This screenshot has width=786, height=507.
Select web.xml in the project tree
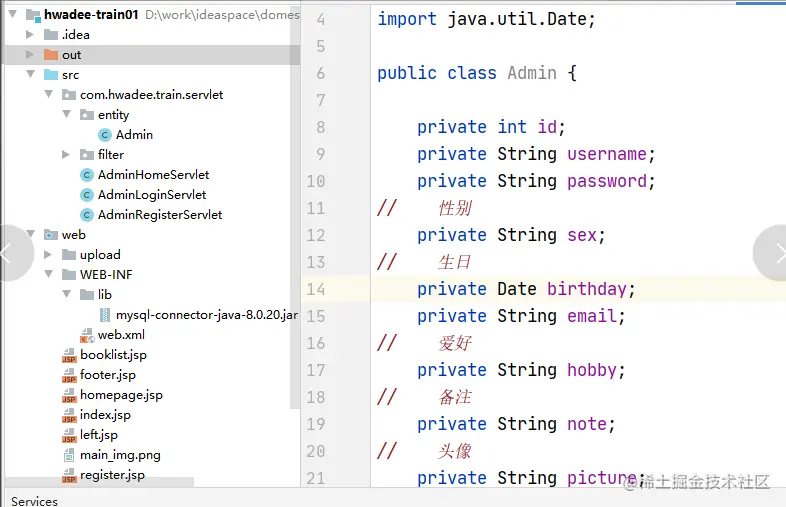(121, 334)
